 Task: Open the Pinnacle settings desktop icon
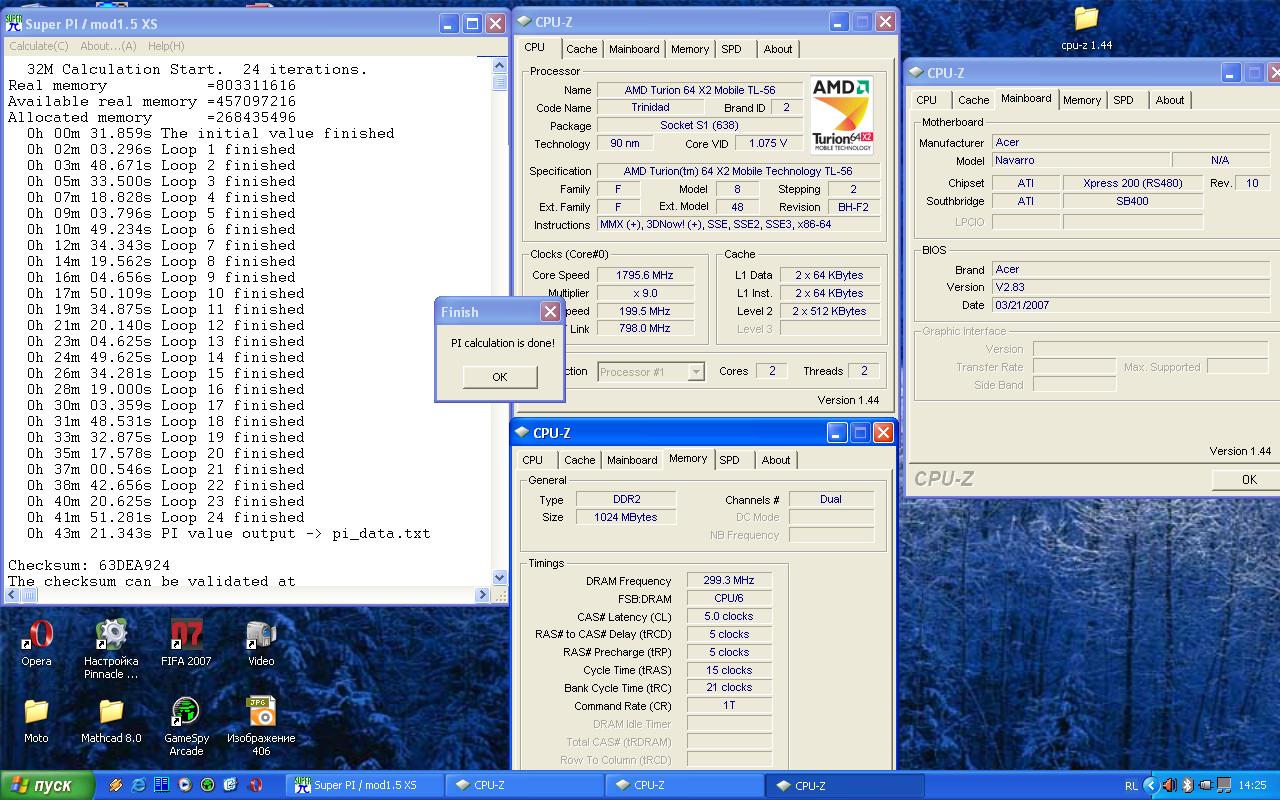pyautogui.click(x=111, y=648)
